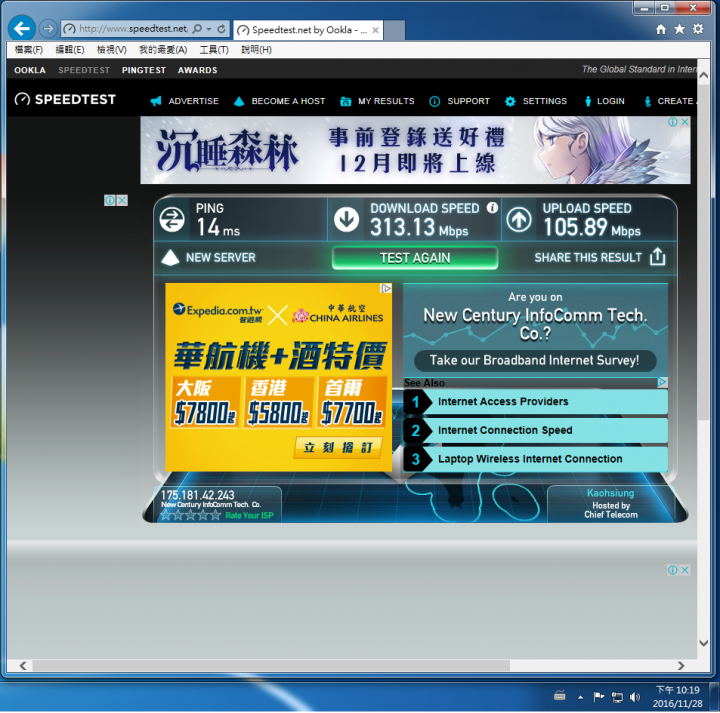Click the Expedia ad AdChoices icon
Viewport: 720px width, 713px height.
click(x=386, y=288)
